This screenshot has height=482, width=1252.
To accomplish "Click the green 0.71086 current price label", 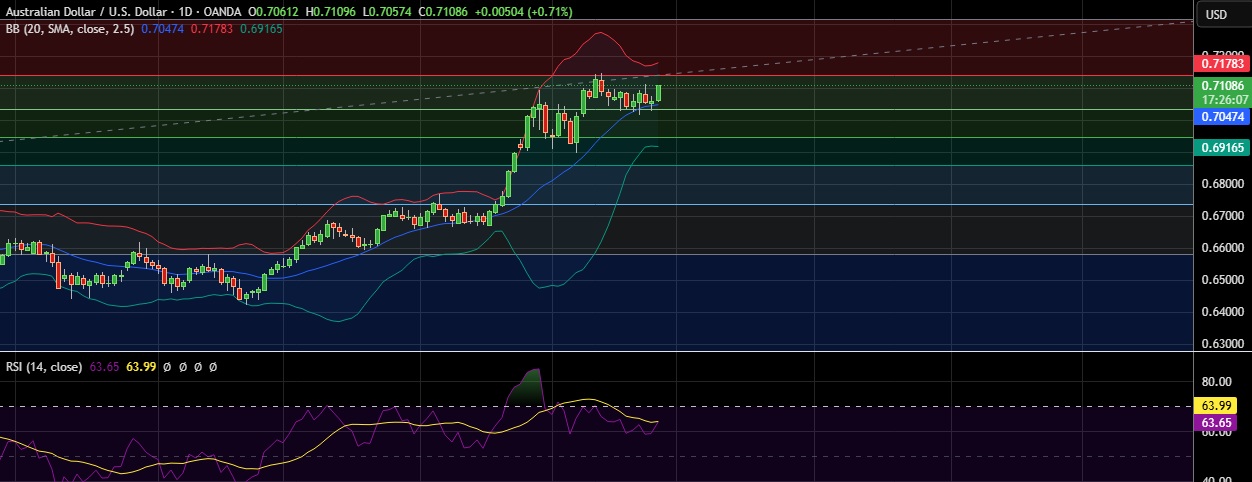I will [x=1222, y=86].
